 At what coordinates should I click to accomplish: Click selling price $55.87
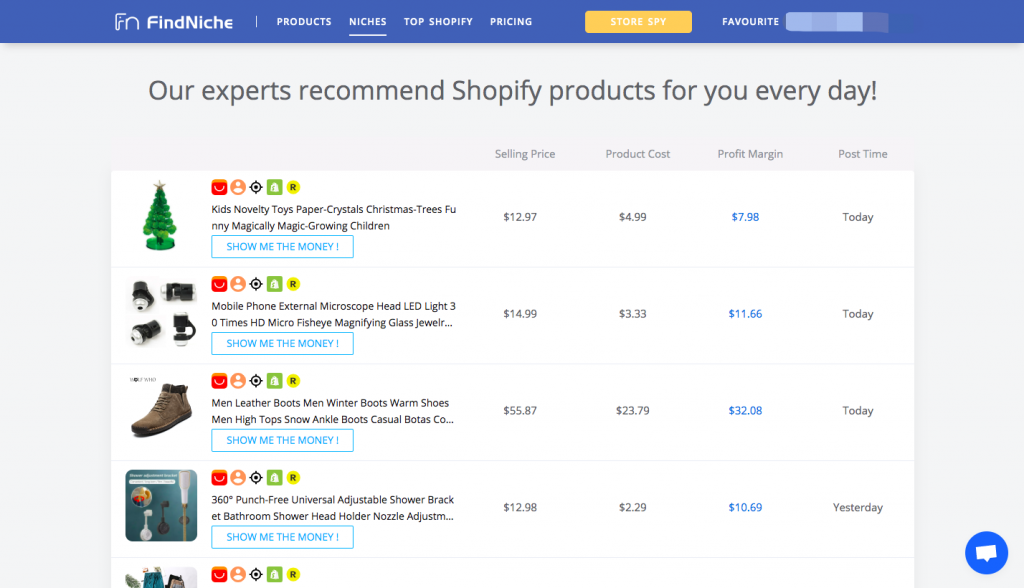tap(520, 410)
